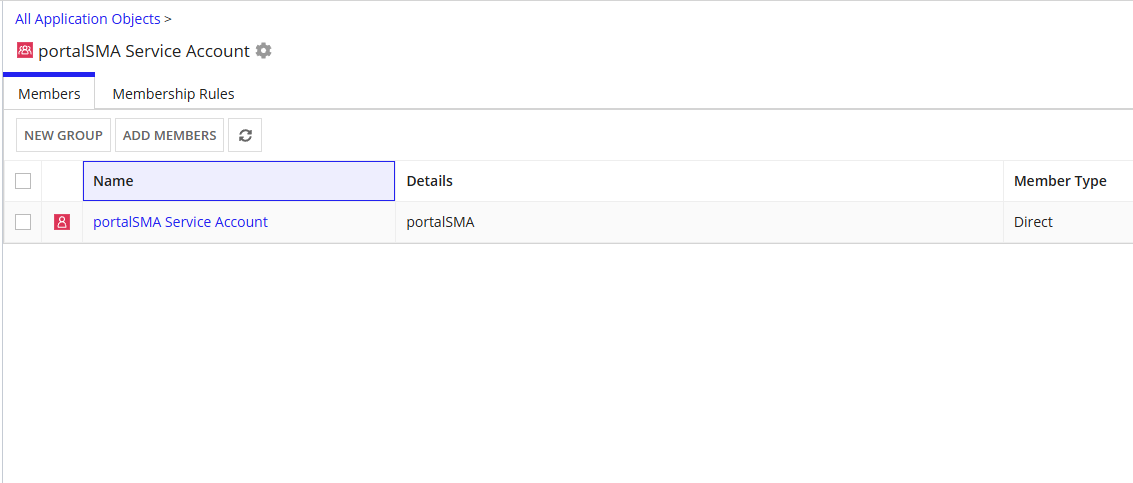Click the red group icon beside the title
Image resolution: width=1133 pixels, height=483 pixels.
25,51
